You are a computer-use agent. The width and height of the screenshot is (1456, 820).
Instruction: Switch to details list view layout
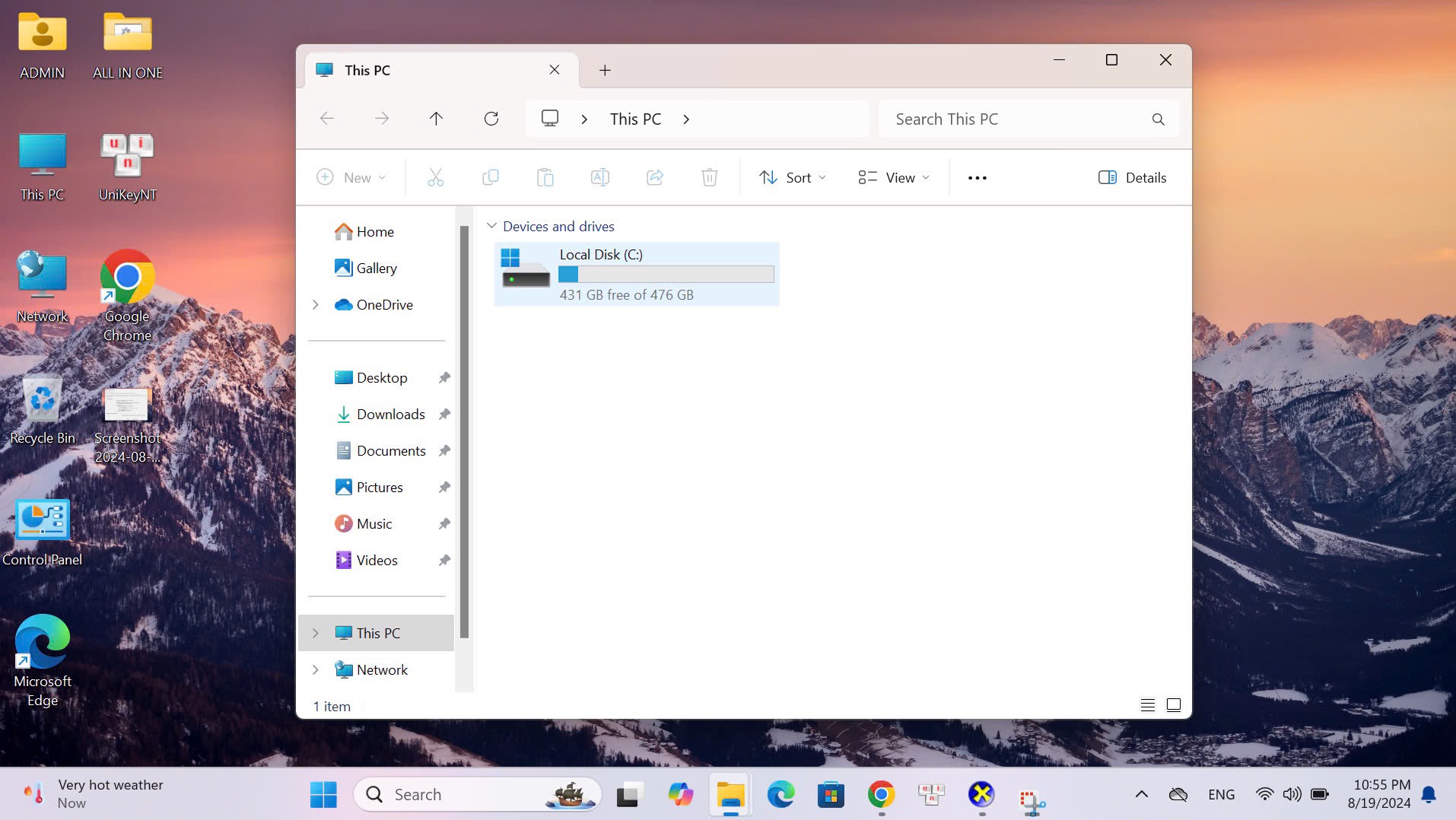point(1147,705)
